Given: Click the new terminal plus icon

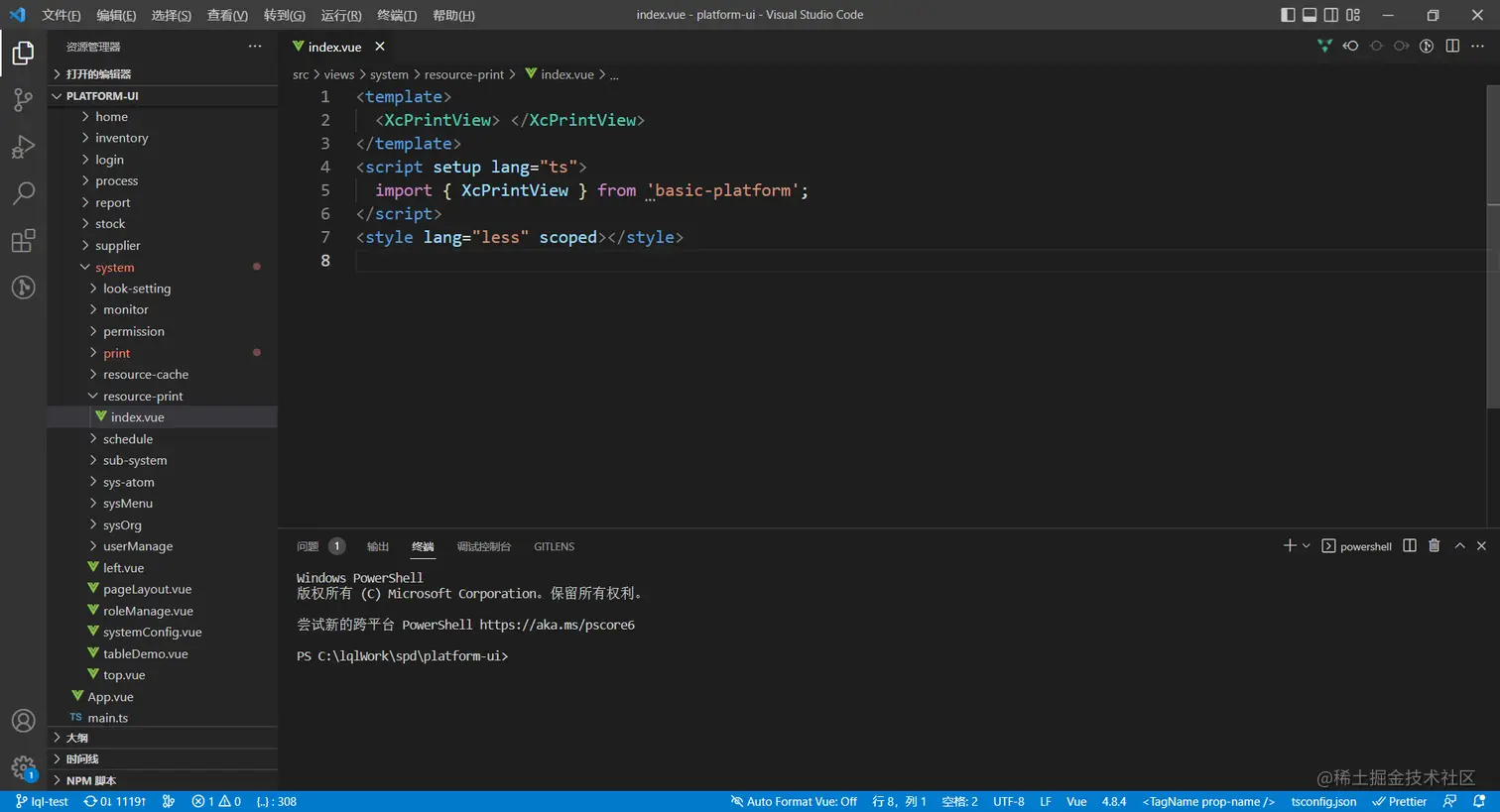Looking at the screenshot, I should pos(1290,545).
